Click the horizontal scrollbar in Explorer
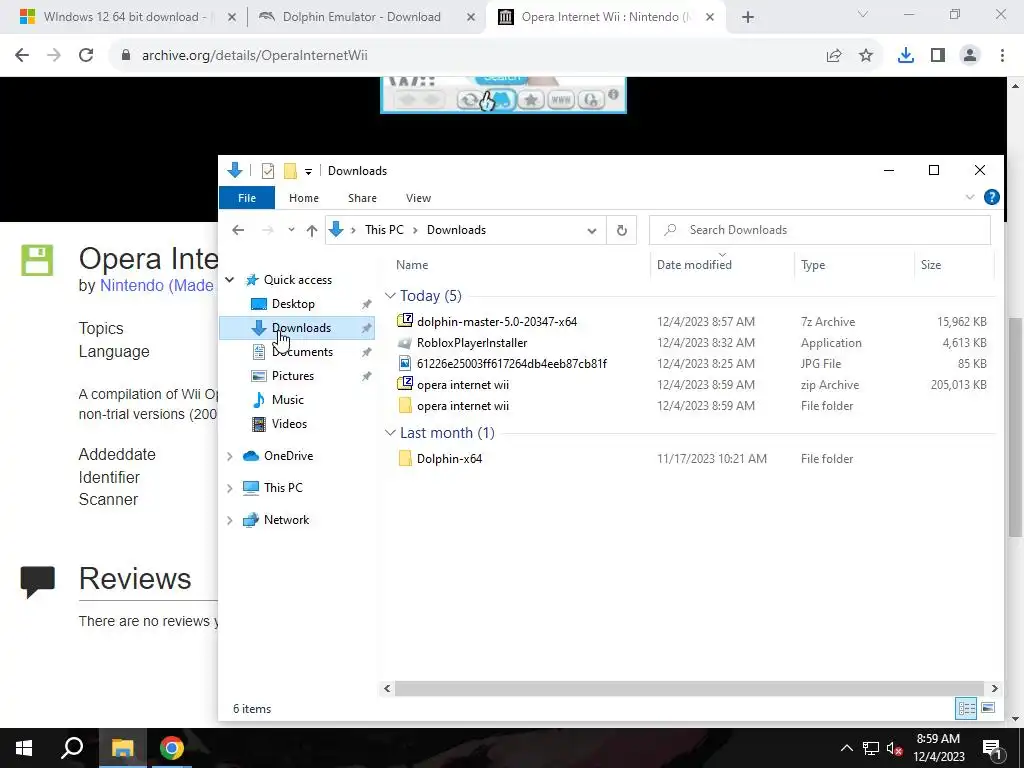This screenshot has width=1024, height=768. (689, 688)
